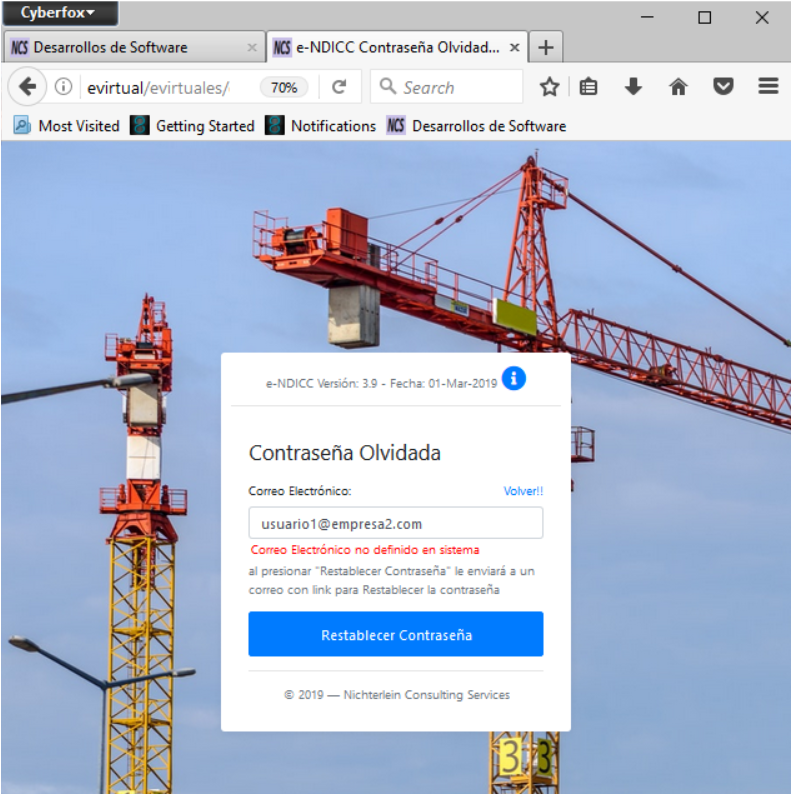791x794 pixels.
Task: Click the 70% zoom level indicator
Action: coord(284,87)
